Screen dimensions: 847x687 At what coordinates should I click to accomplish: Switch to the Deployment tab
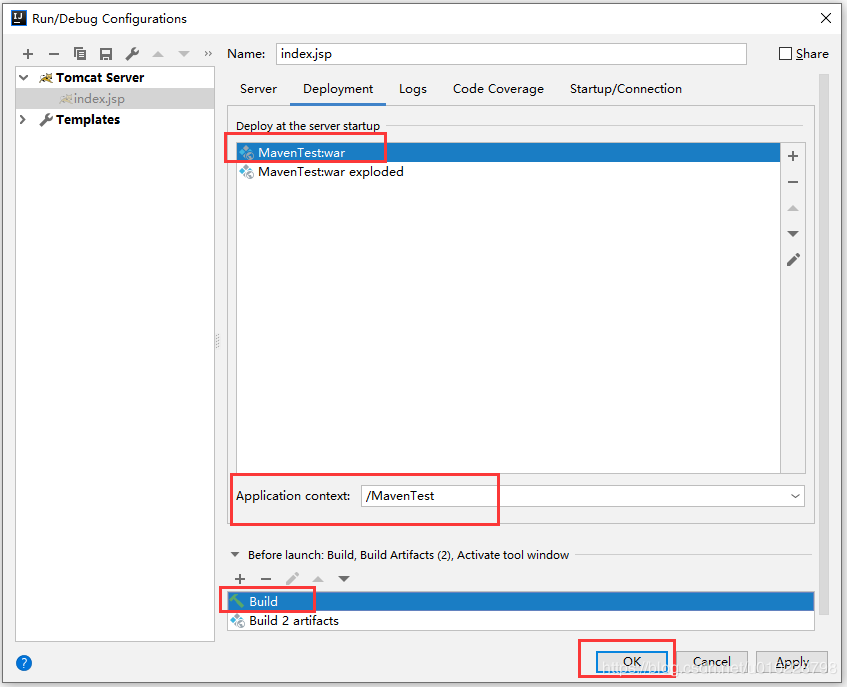point(338,89)
